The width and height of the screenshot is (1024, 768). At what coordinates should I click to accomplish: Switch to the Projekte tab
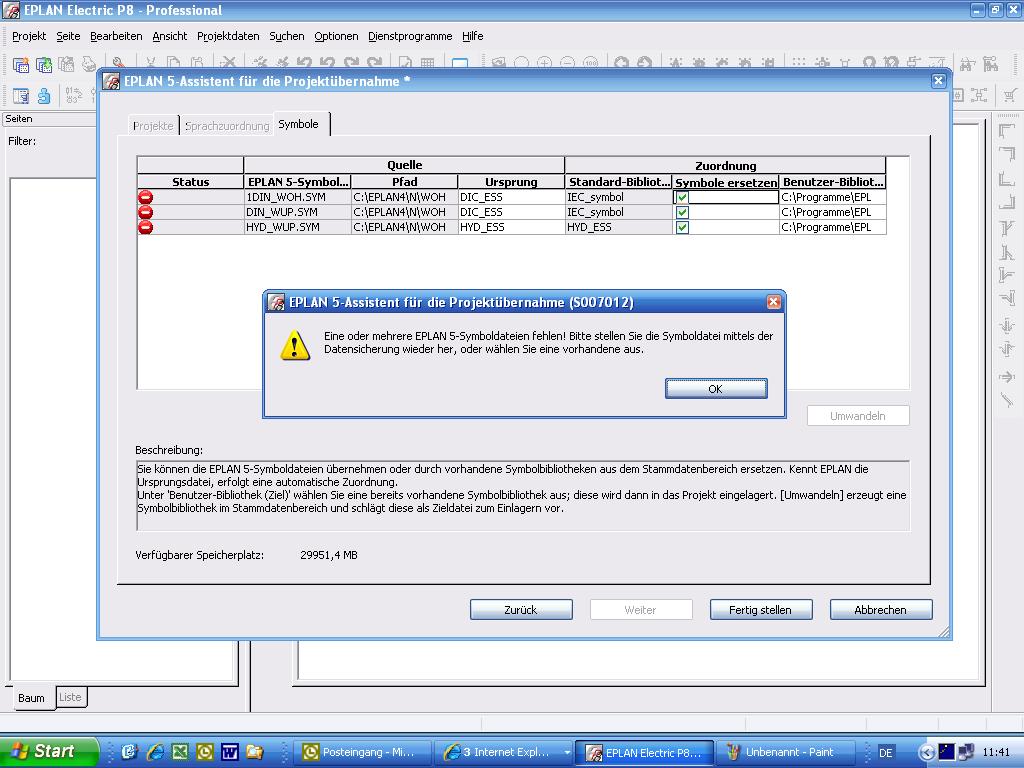[x=153, y=126]
